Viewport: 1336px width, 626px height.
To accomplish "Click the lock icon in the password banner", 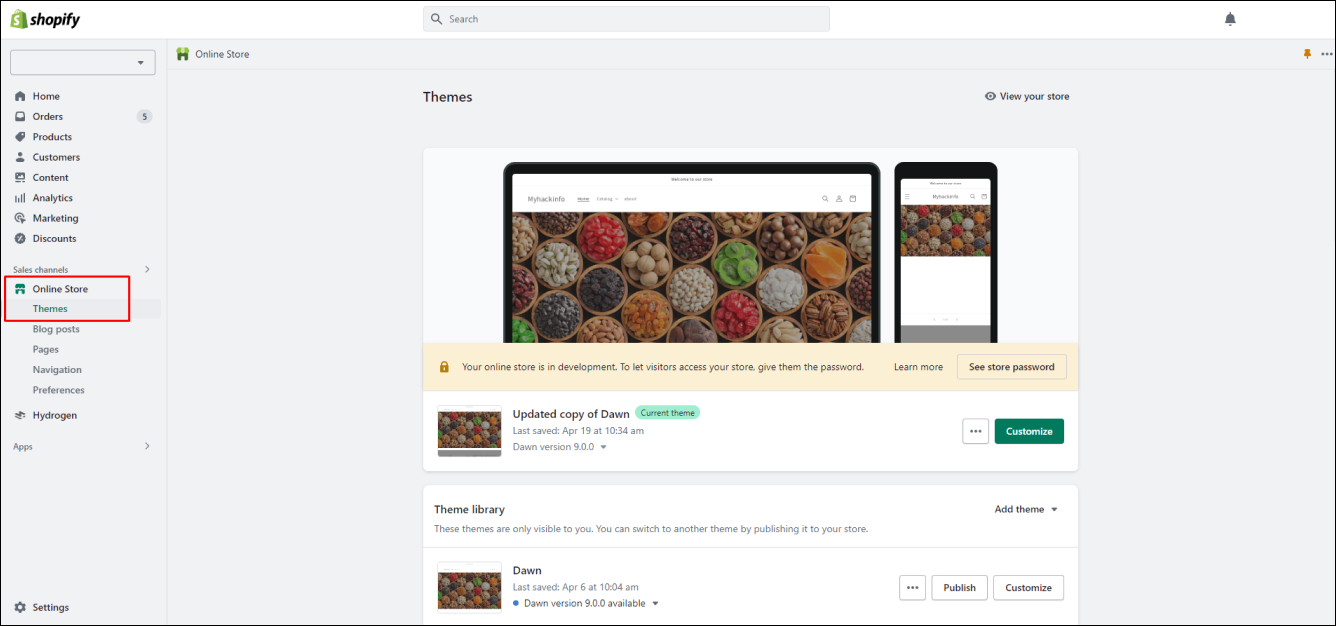I will pyautogui.click(x=444, y=367).
